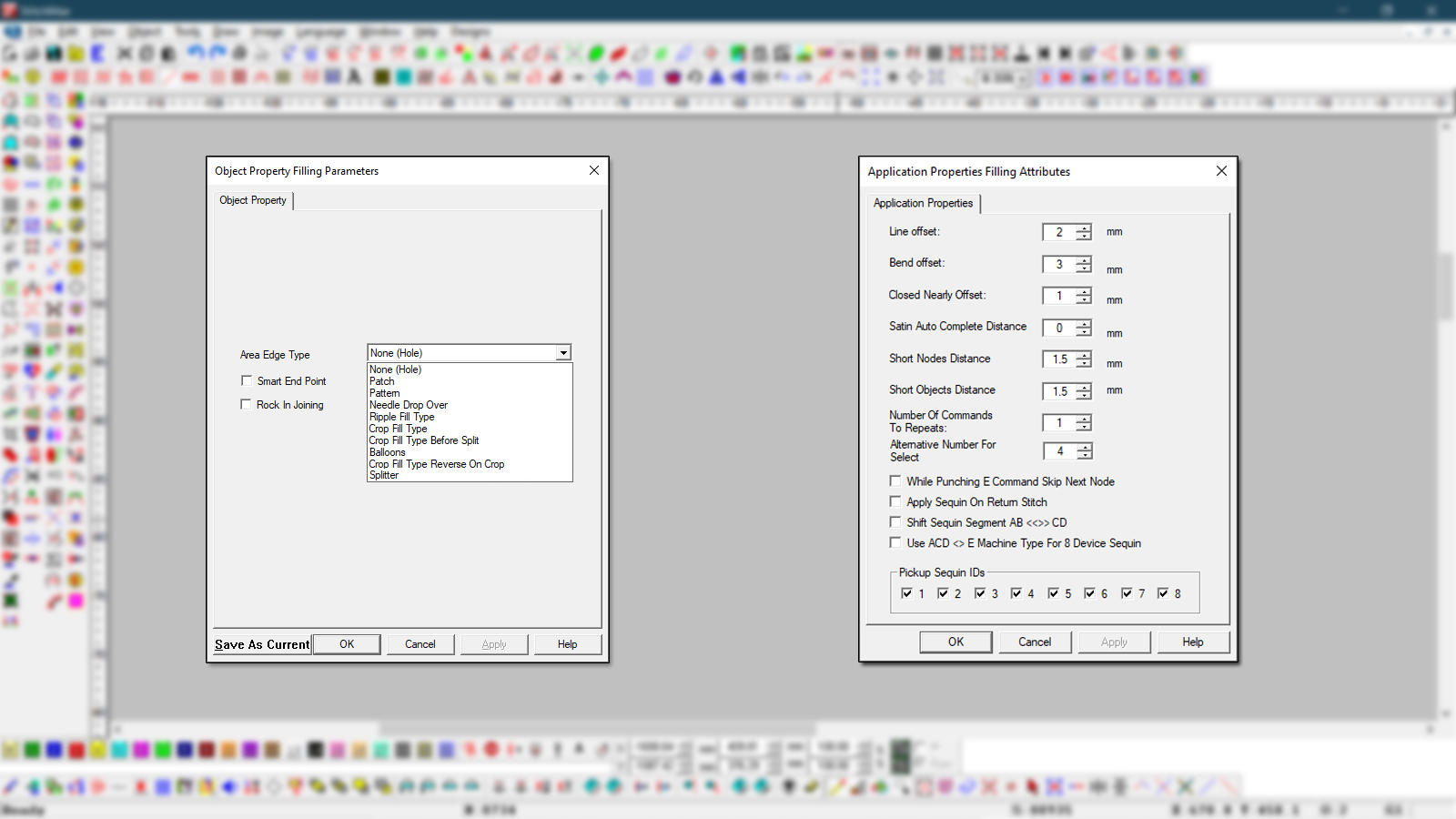Click the Satin Auto Complete Distance field
This screenshot has width=1456, height=819.
click(1058, 329)
